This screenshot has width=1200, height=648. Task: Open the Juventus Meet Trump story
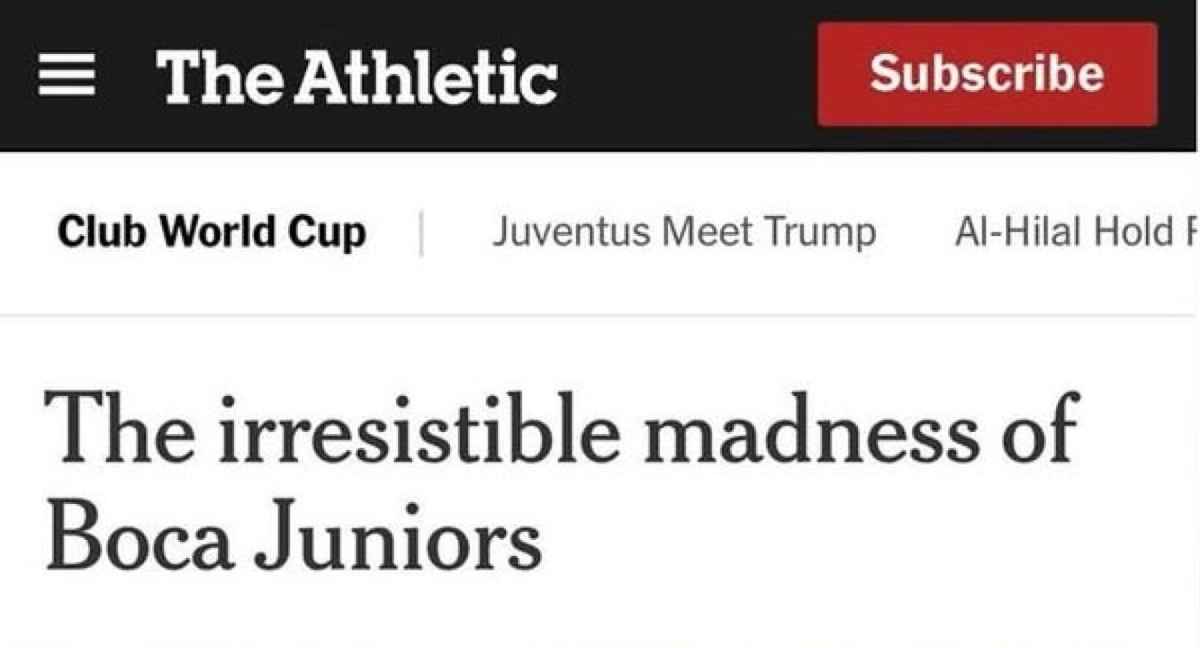click(x=684, y=232)
